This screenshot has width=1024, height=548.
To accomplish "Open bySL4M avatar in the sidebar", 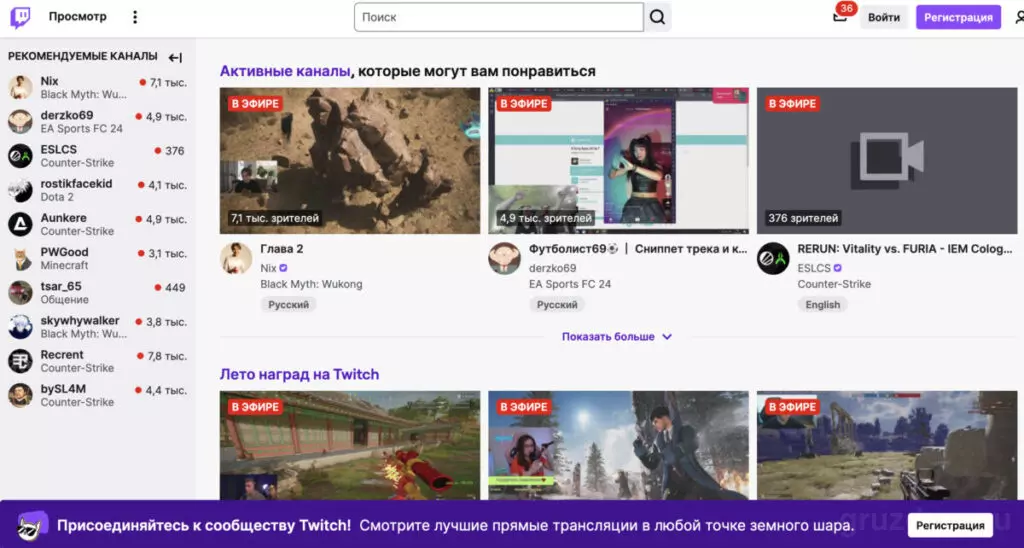I will click(x=20, y=395).
